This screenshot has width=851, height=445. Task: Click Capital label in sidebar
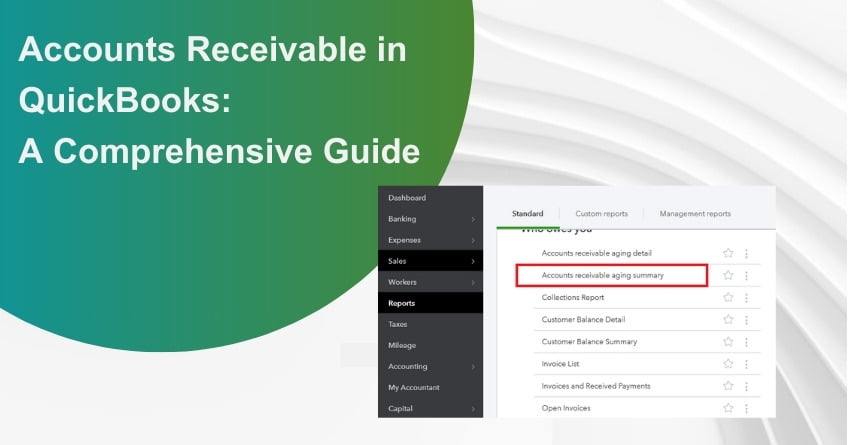[401, 408]
